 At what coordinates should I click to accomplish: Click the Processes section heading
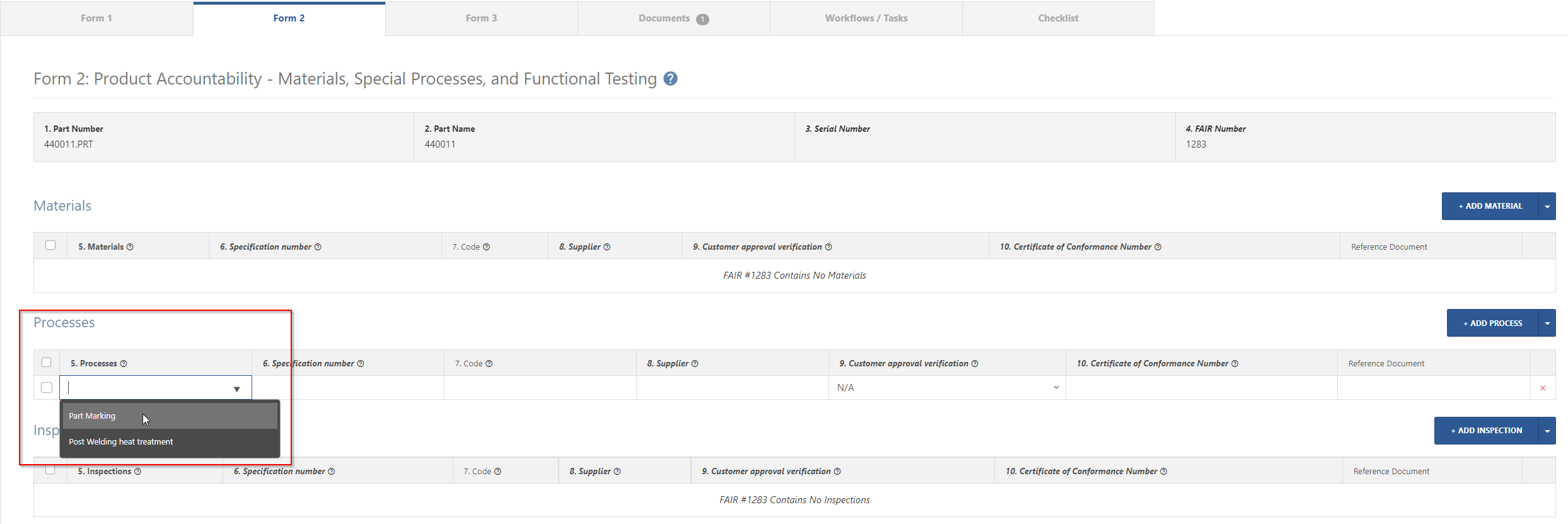(64, 323)
